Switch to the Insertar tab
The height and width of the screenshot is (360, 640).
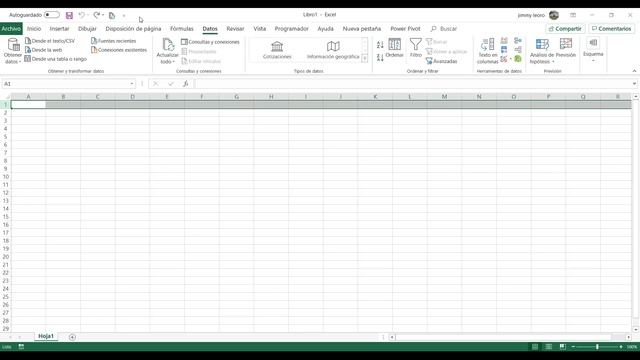59,29
